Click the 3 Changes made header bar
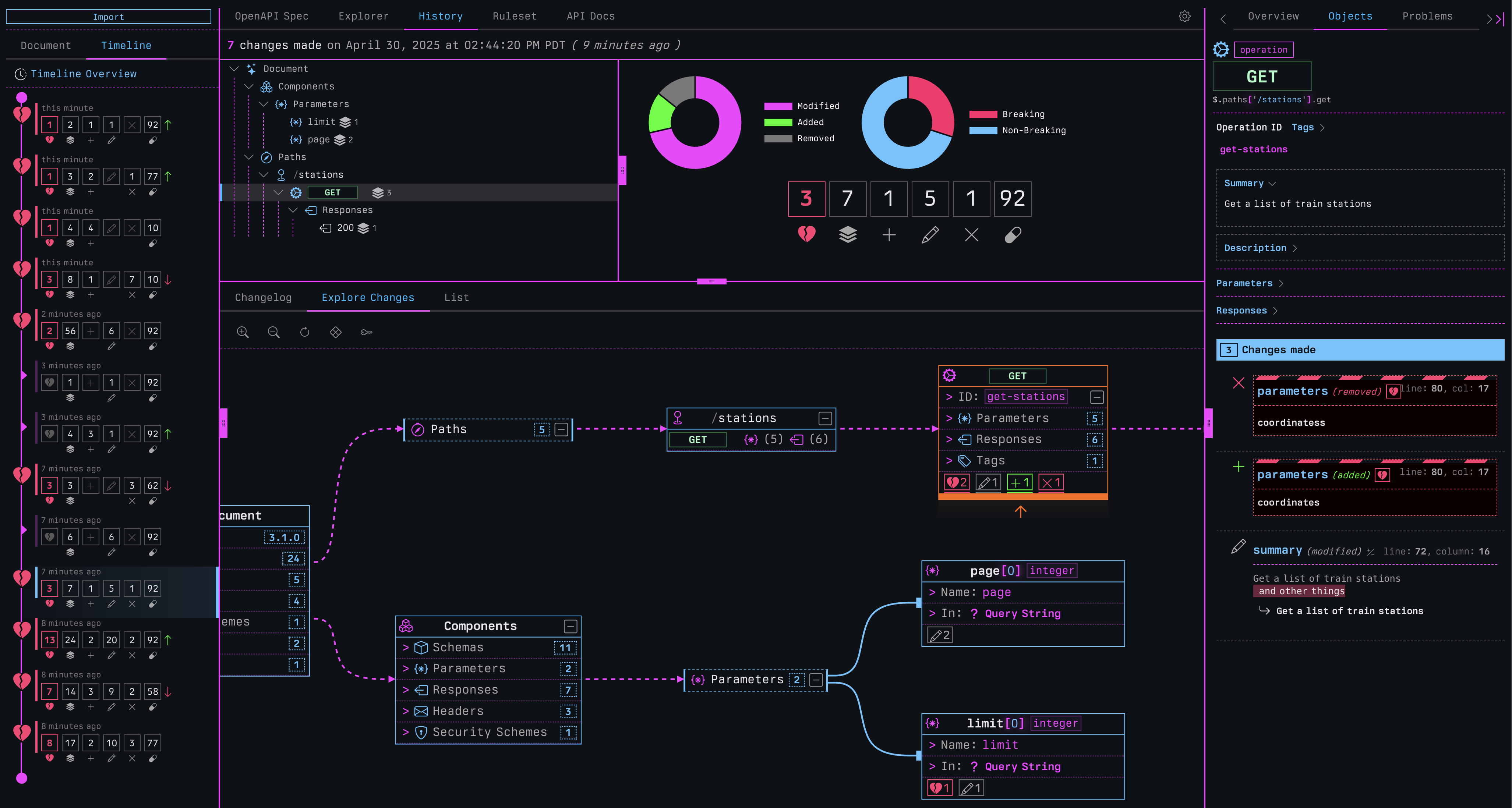Screen dimensions: 1512x808 click(x=1360, y=350)
